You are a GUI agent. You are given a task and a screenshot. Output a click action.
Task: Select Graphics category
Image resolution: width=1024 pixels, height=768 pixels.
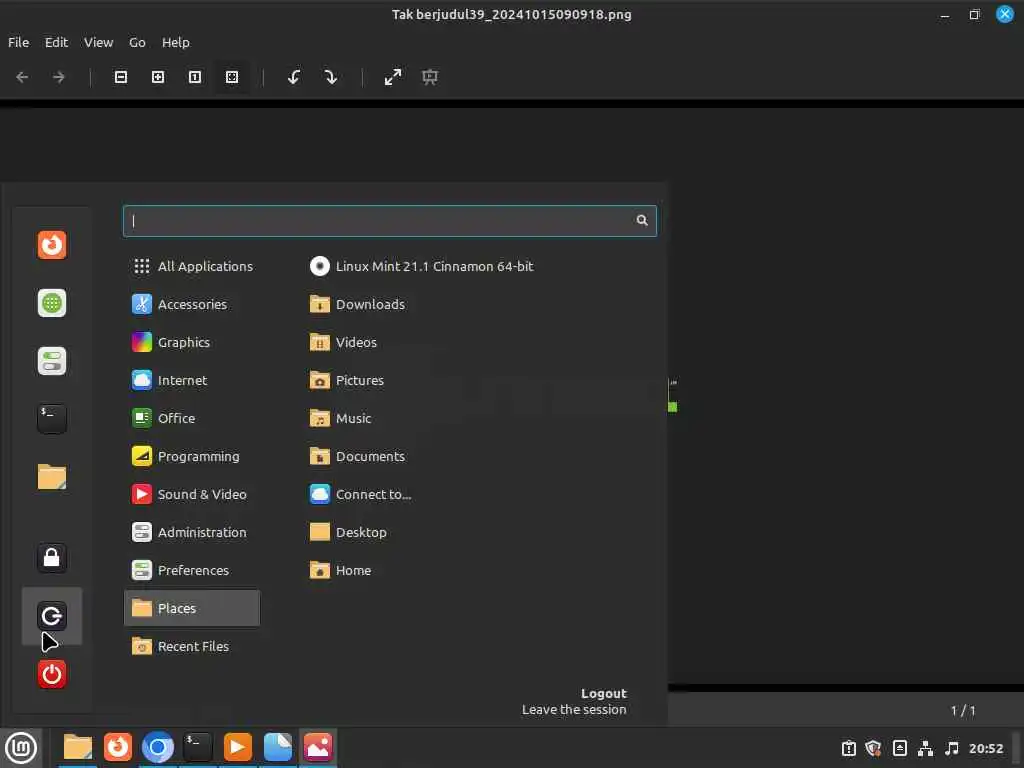coord(192,342)
